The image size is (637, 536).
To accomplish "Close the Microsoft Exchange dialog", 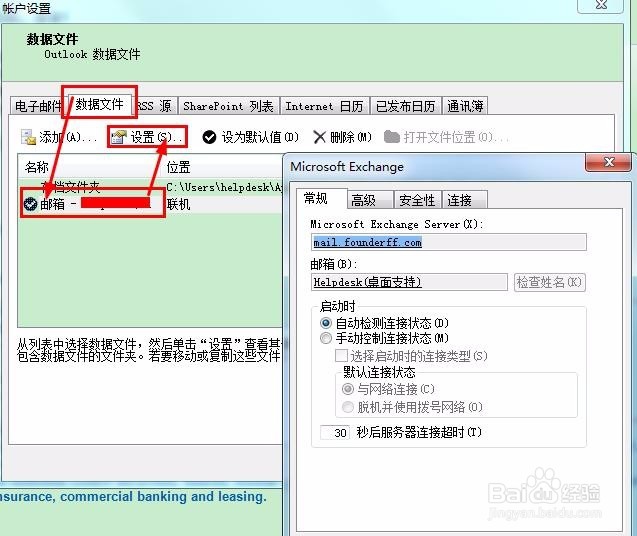I will [609, 162].
